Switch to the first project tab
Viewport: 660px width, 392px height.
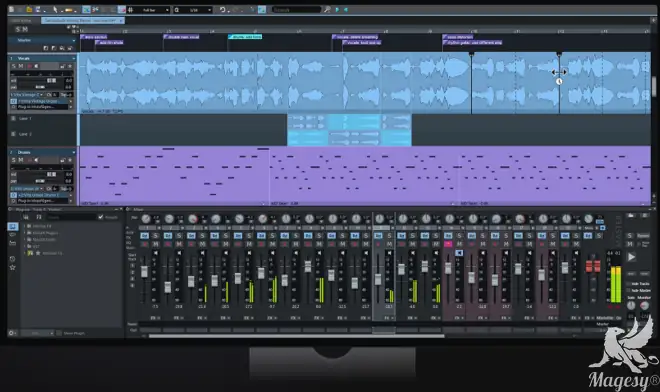(x=21, y=20)
